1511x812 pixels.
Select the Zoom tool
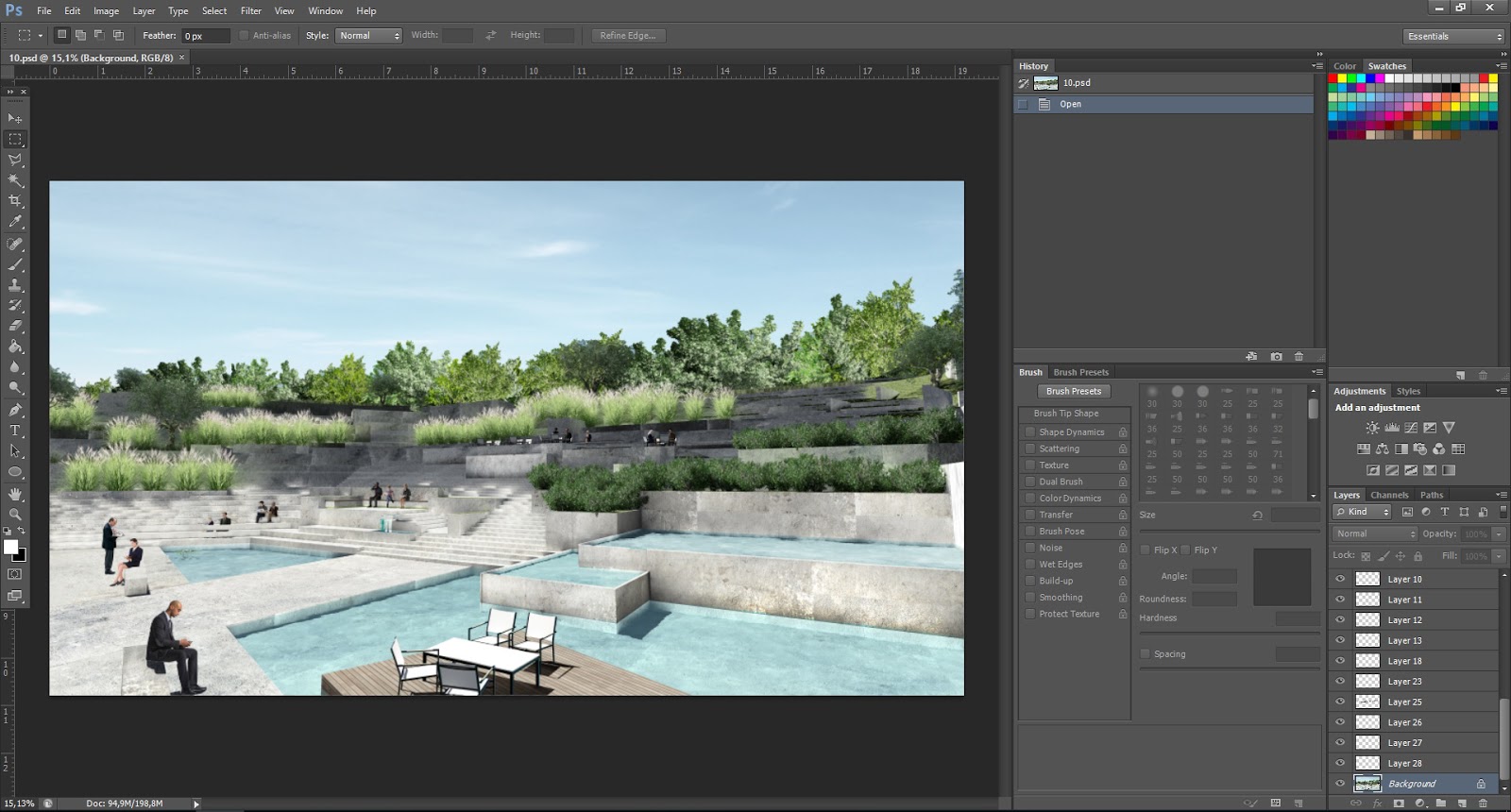point(15,516)
